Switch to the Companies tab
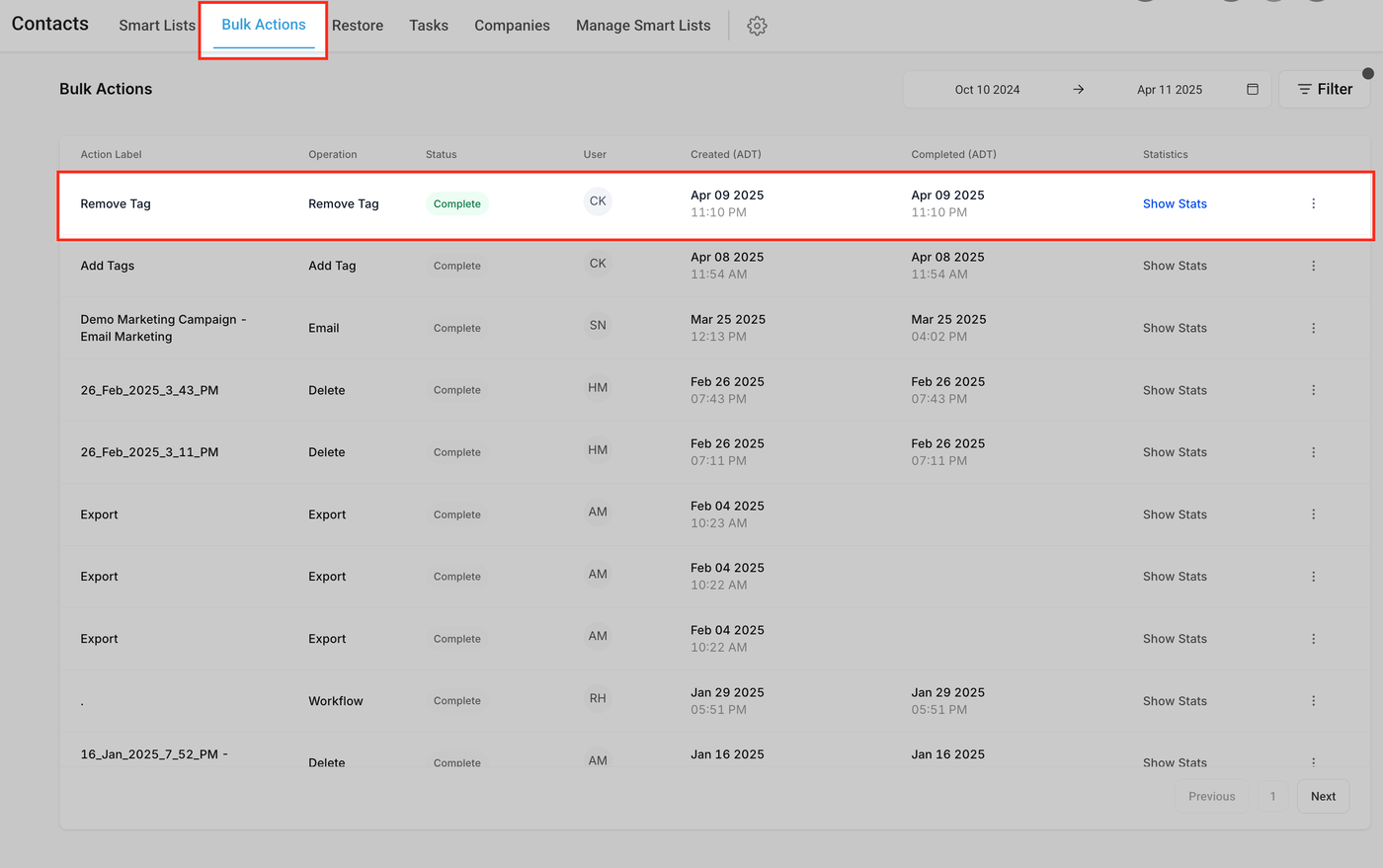 pos(512,26)
